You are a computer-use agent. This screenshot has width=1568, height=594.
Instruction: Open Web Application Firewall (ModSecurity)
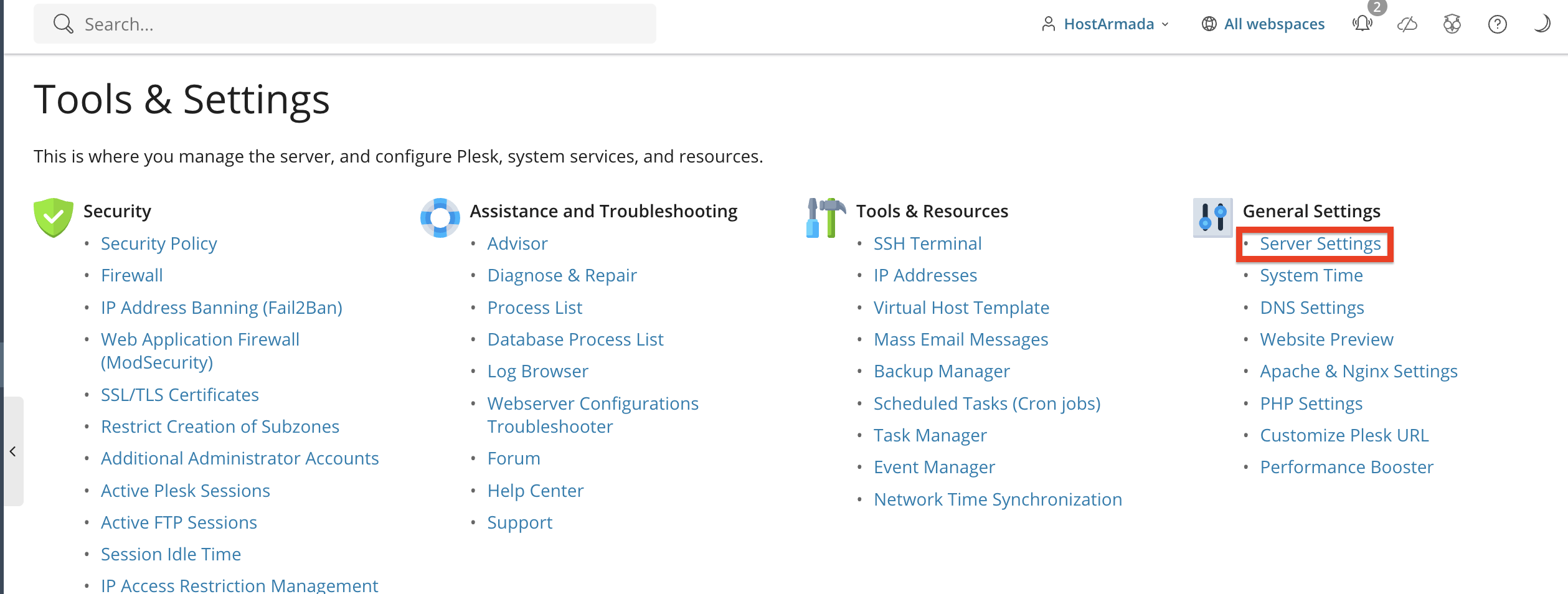coord(200,351)
